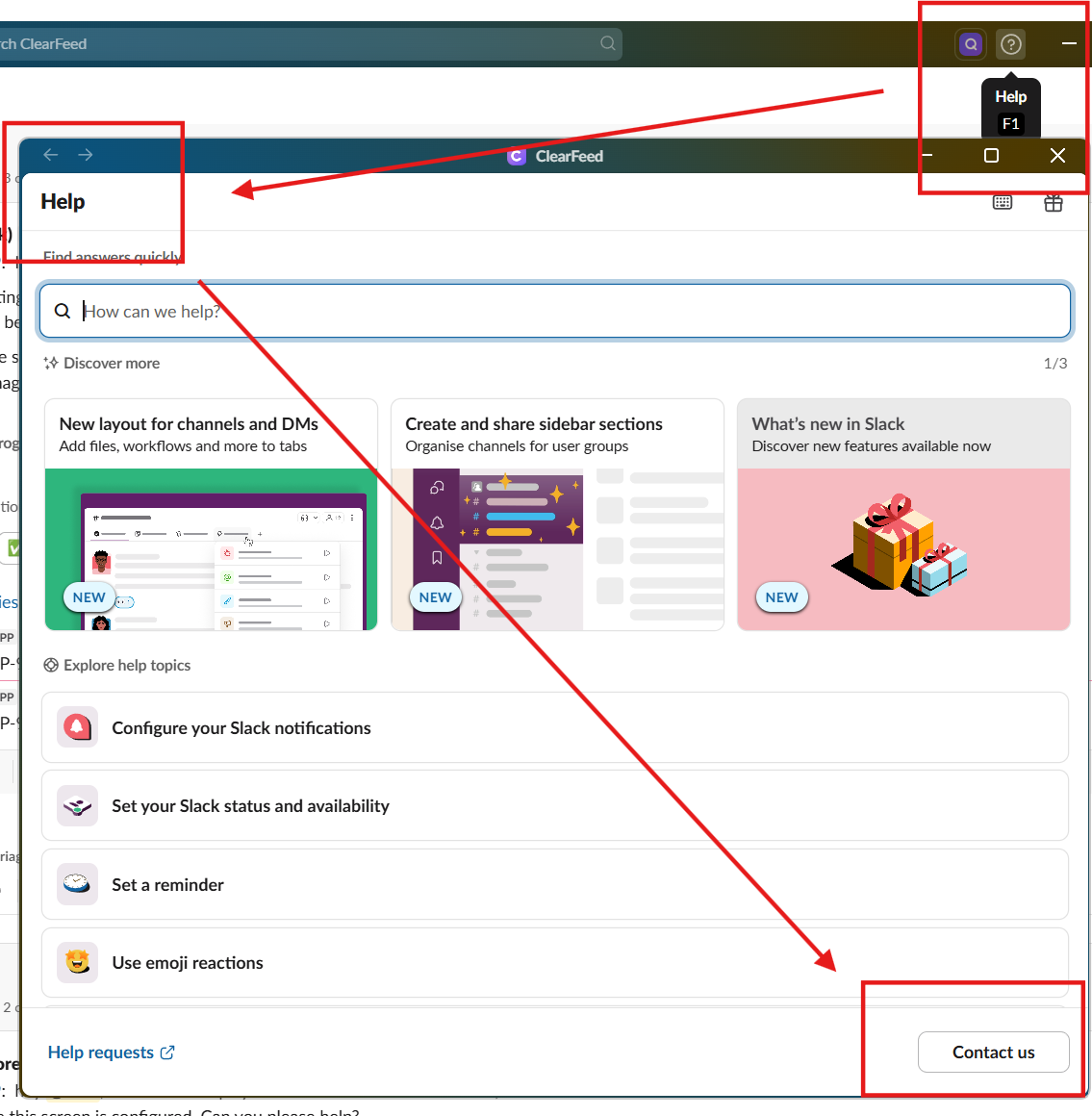This screenshot has width=1092, height=1116.
Task: Open Configure your Slack notifications topic
Action: [555, 727]
